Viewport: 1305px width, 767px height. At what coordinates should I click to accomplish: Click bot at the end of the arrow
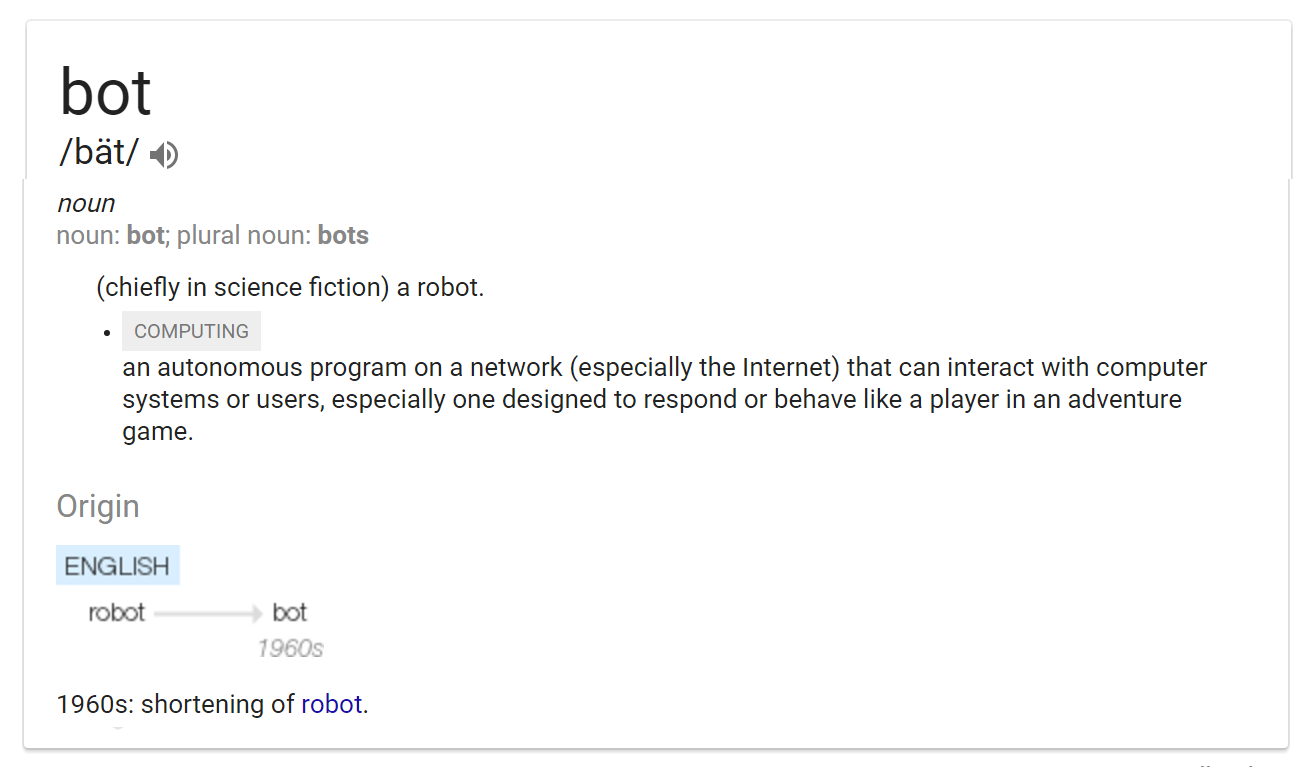pos(289,612)
